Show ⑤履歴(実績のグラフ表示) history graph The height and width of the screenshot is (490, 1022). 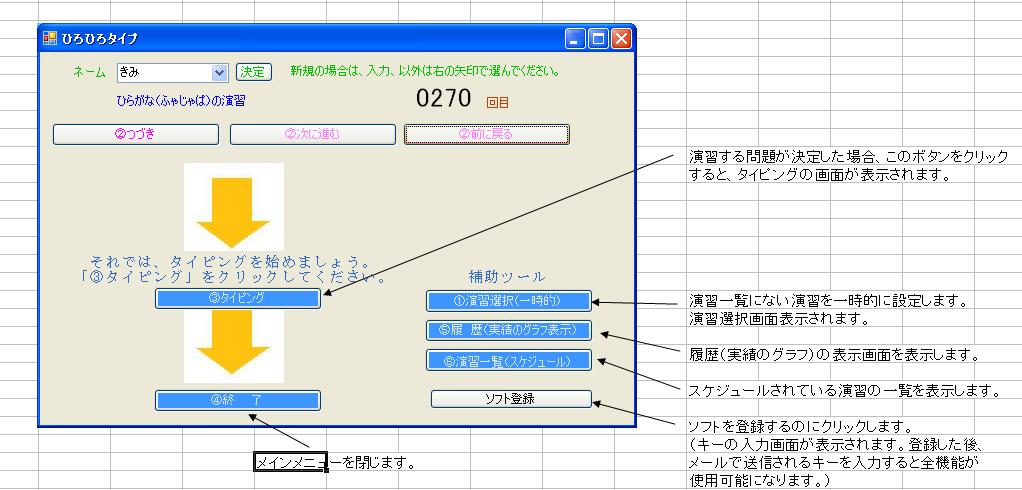point(509,330)
